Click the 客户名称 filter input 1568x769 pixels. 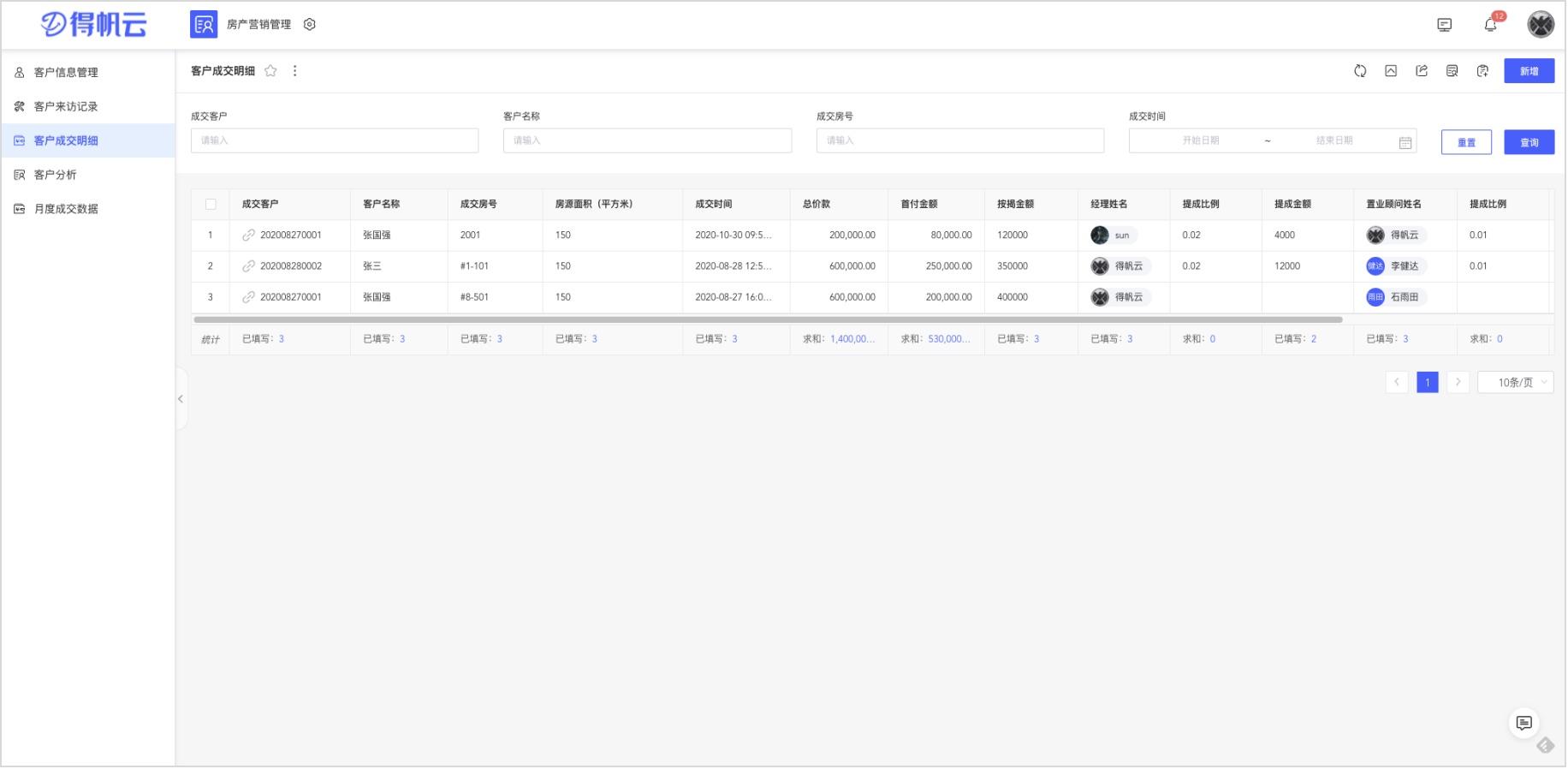tap(647, 140)
